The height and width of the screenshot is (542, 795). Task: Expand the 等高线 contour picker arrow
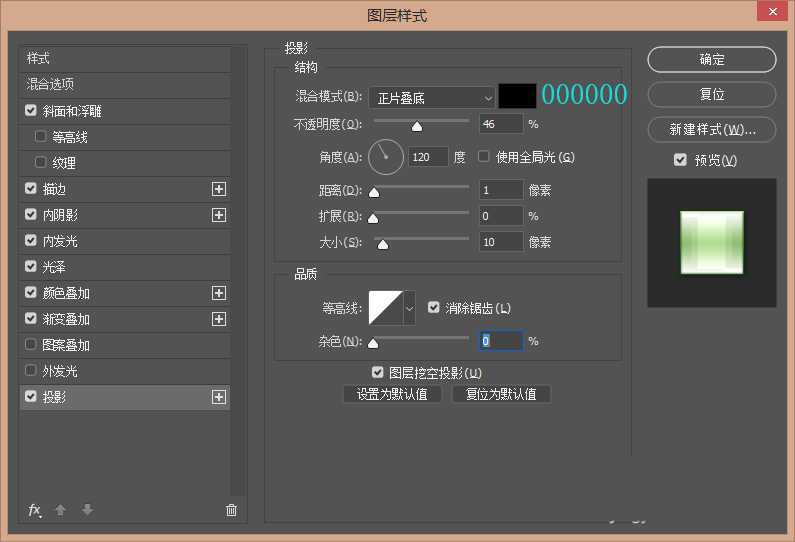[x=409, y=309]
